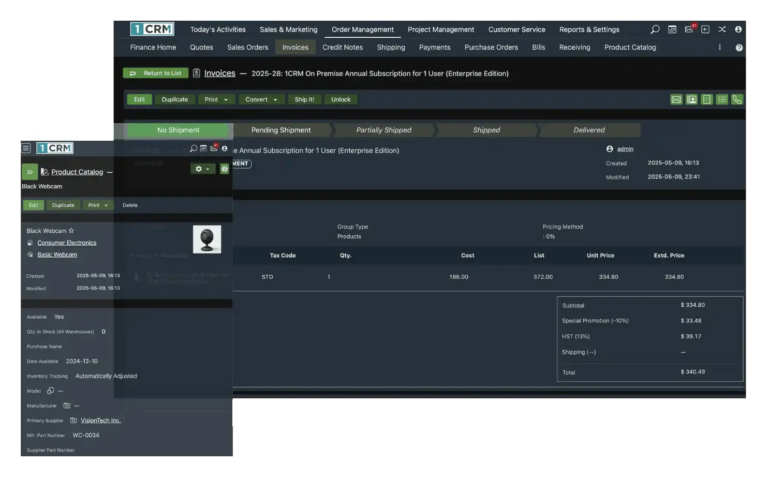Click green email envelope action icon
The image size is (768, 477).
[676, 99]
